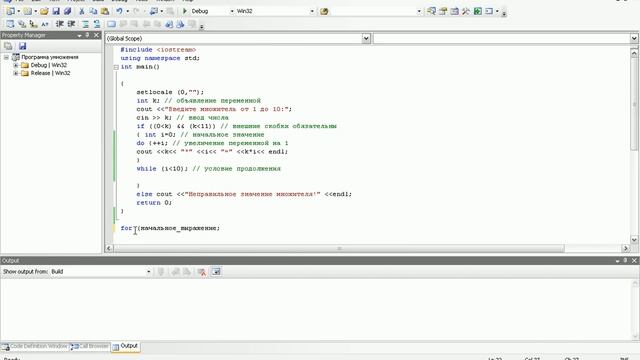Image resolution: width=640 pixels, height=360 pixels.
Task: Expand the Debug | Win32 folder
Action: (16, 65)
